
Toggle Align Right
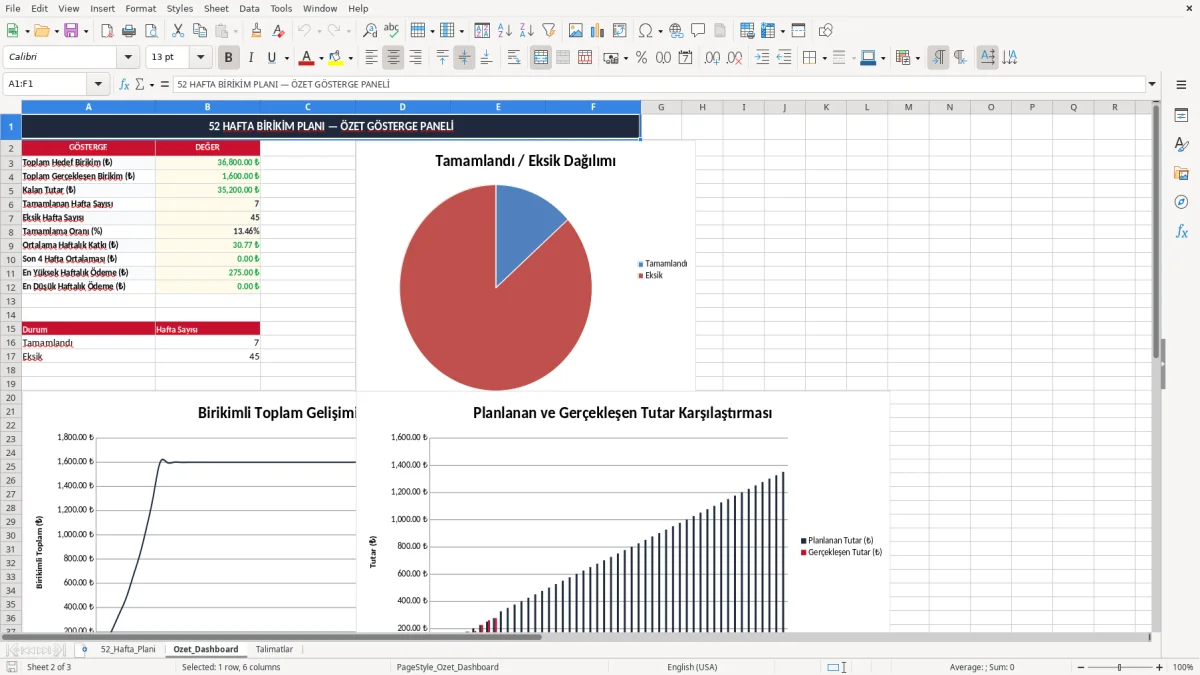415,58
